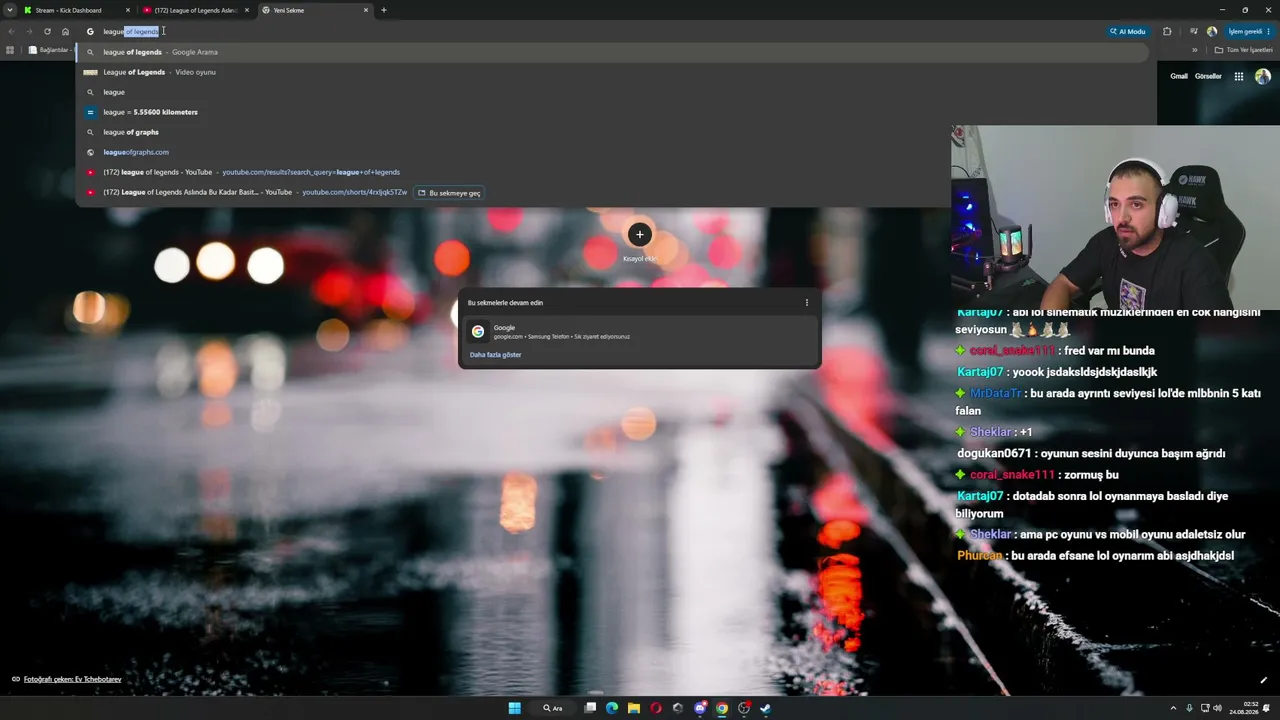
Task: Open the continue-tabs card three-dot menu
Action: pos(807,303)
